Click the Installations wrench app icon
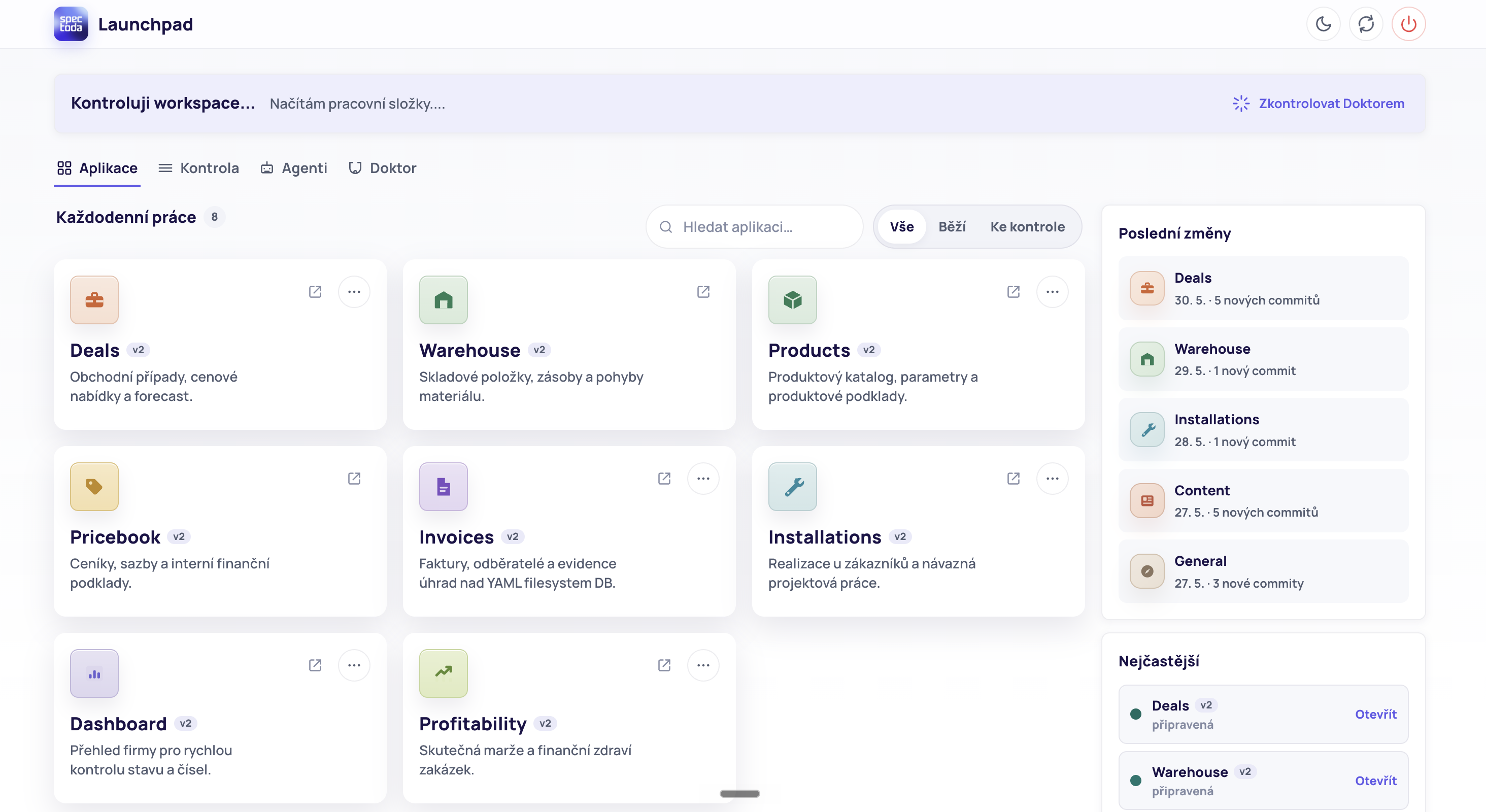Viewport: 1486px width, 812px height. (x=793, y=487)
